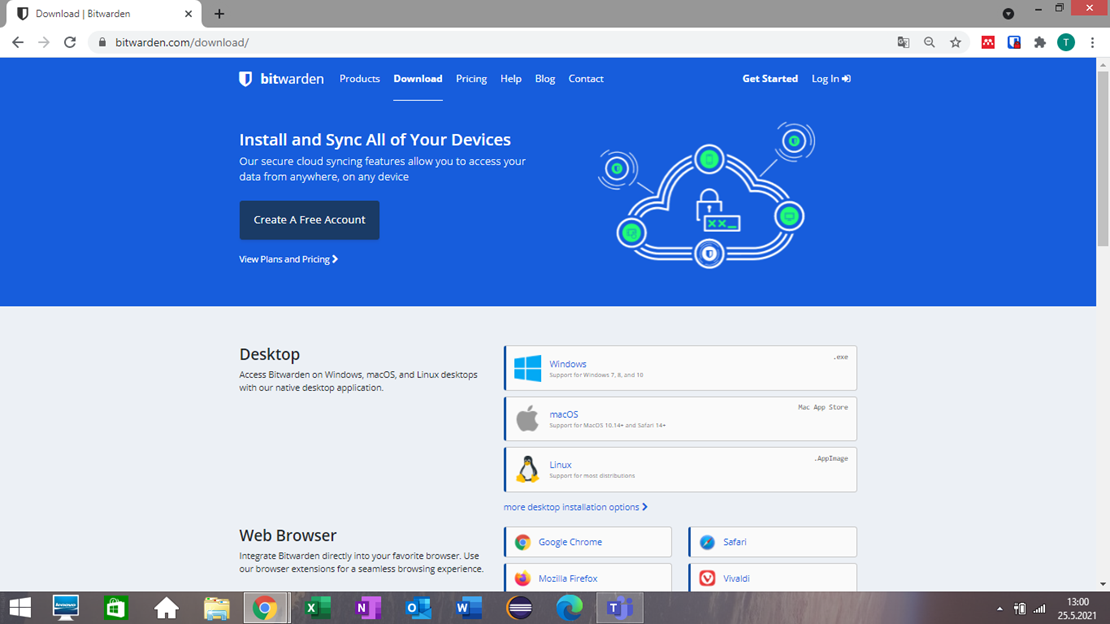The width and height of the screenshot is (1110, 624).
Task: Open View Plans and Pricing link
Action: [x=288, y=259]
